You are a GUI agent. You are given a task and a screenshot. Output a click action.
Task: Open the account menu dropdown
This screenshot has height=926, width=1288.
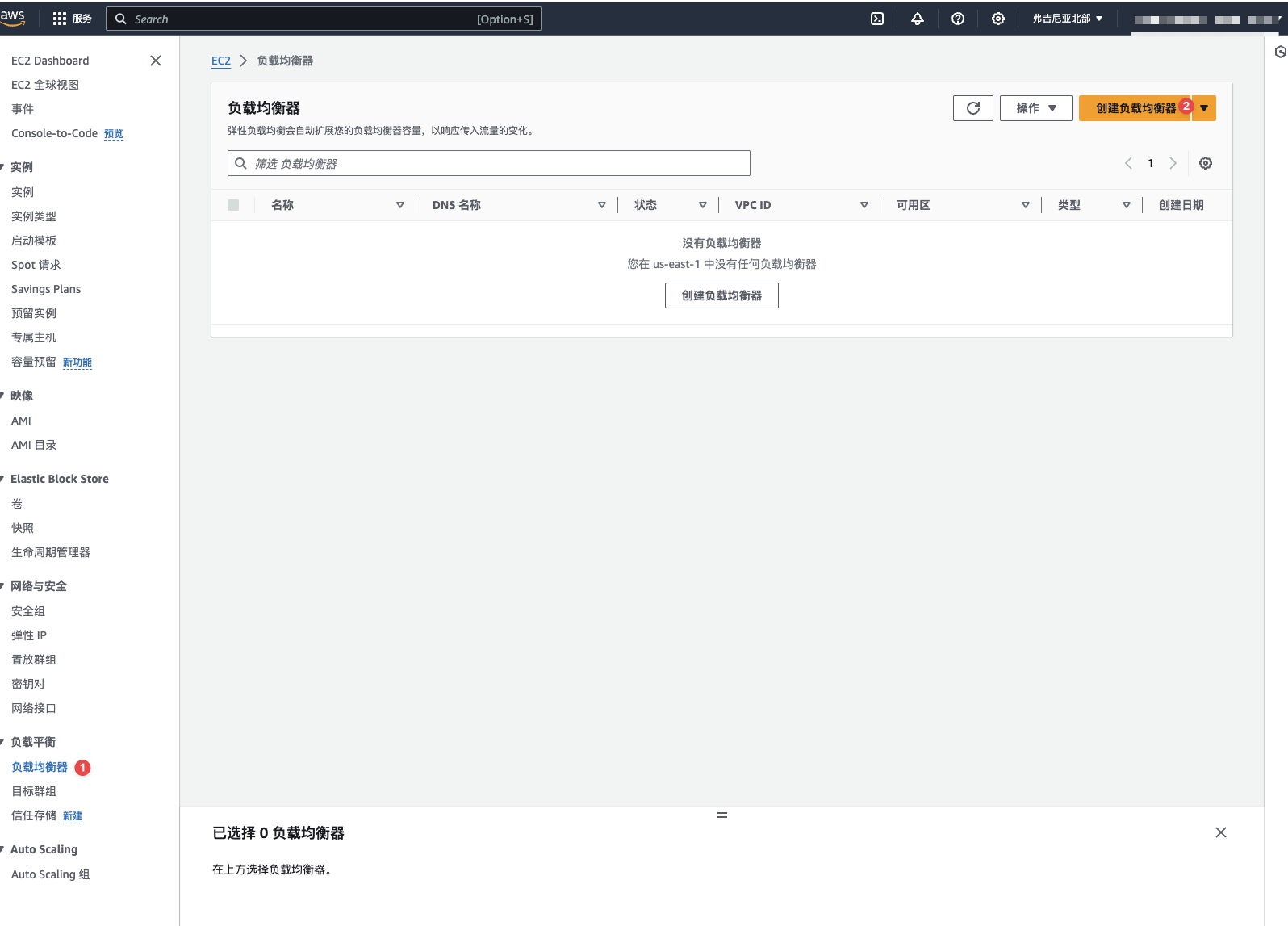1206,19
